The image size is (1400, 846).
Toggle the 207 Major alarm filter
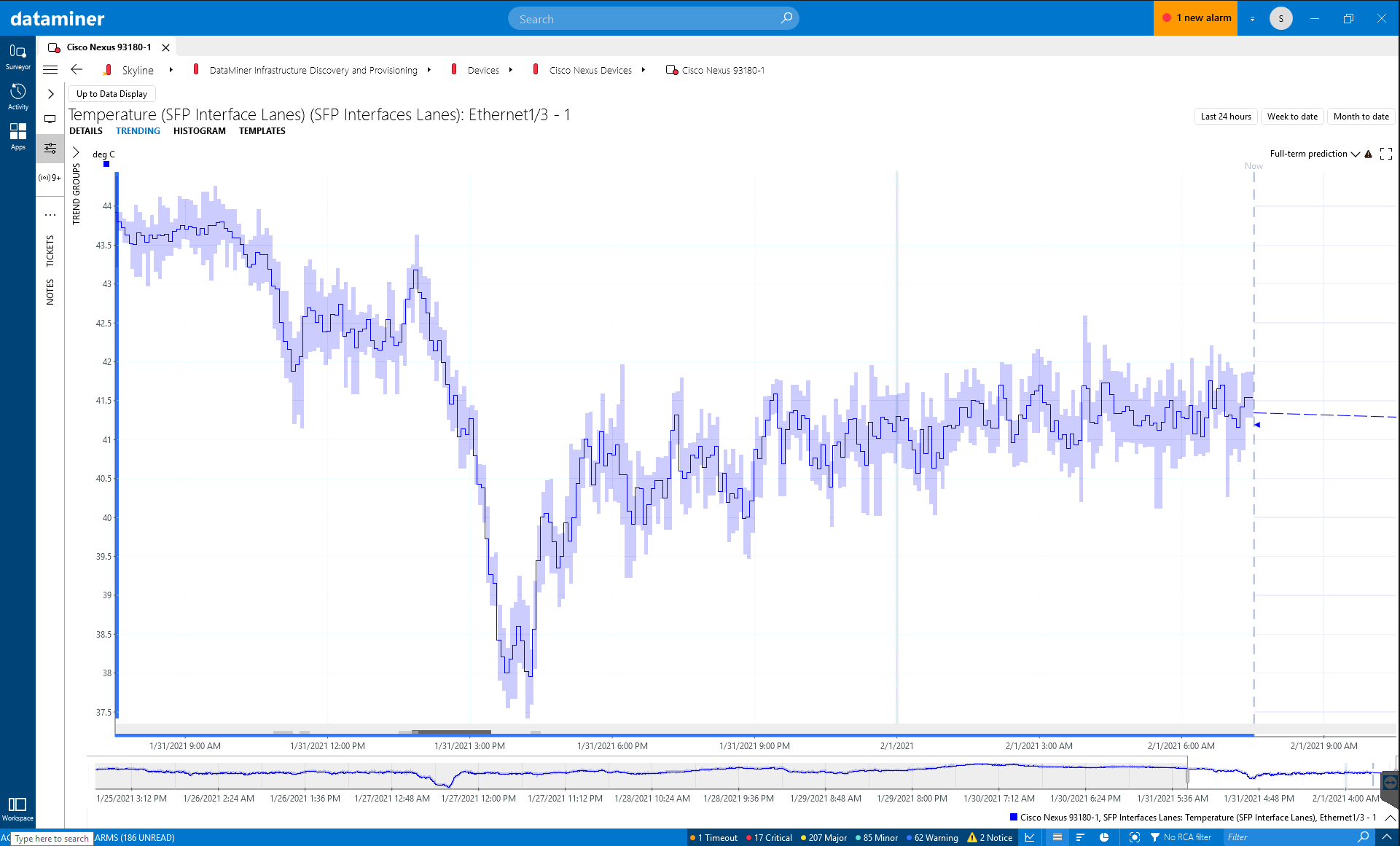[x=824, y=838]
